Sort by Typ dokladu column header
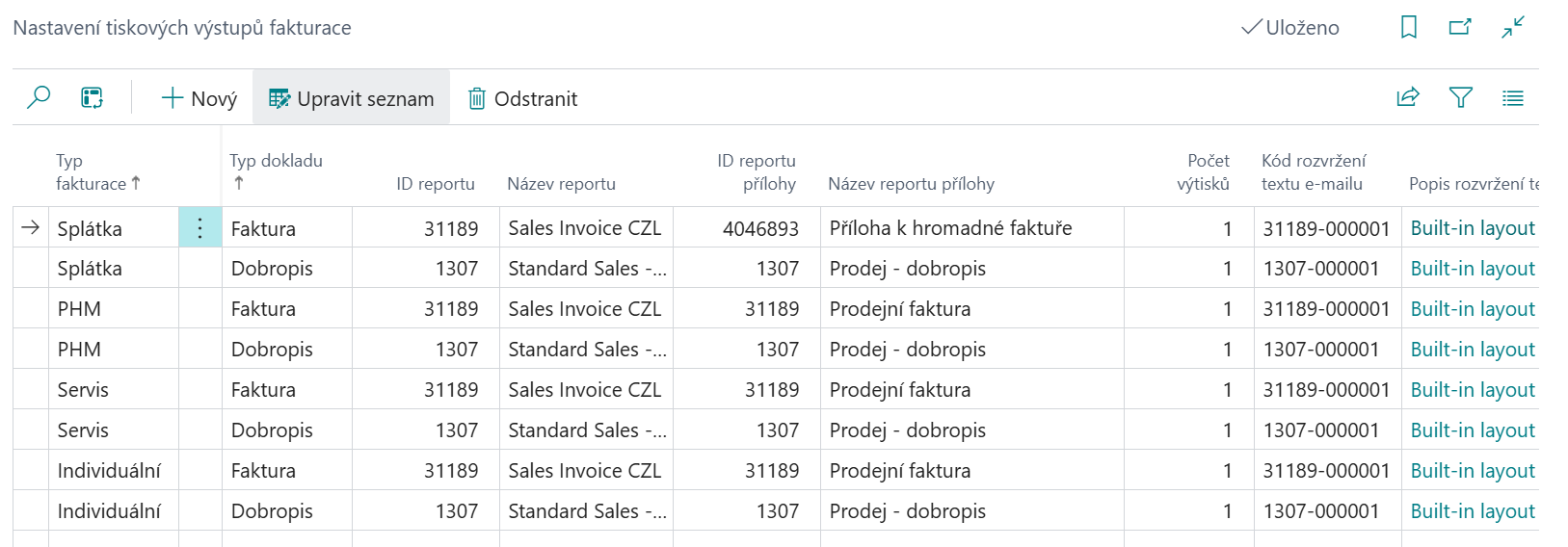1568x547 pixels. coord(276,161)
